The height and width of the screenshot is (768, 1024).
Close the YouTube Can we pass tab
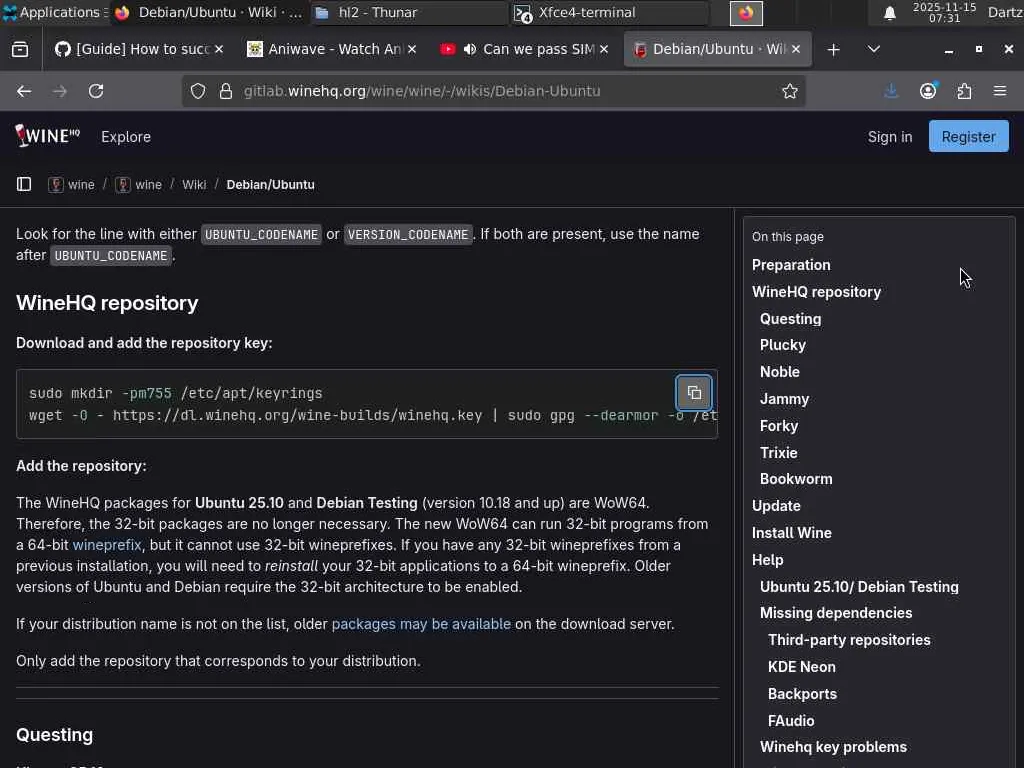pos(604,49)
